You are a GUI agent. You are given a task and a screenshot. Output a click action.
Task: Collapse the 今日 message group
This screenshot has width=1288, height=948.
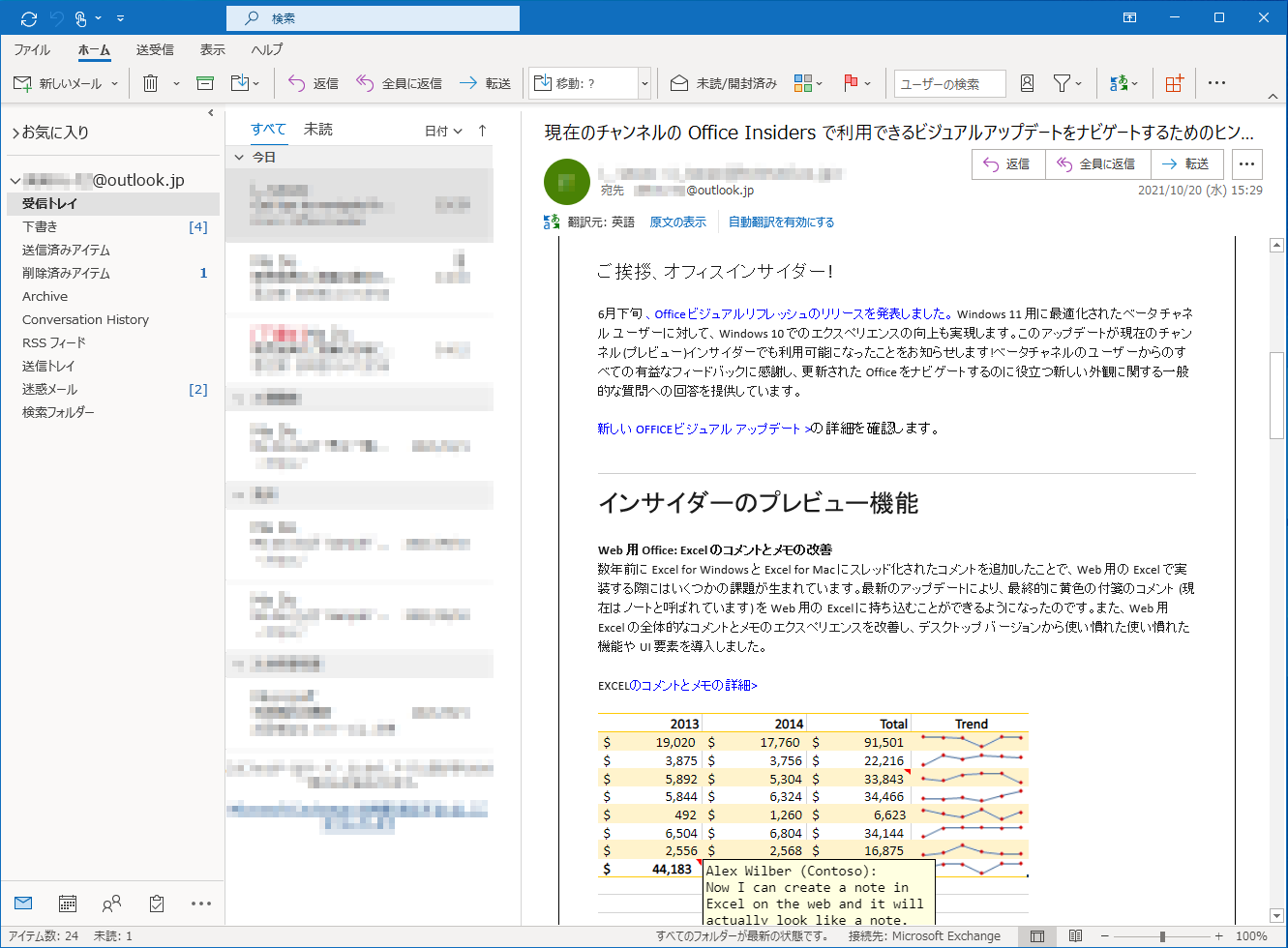tap(239, 156)
